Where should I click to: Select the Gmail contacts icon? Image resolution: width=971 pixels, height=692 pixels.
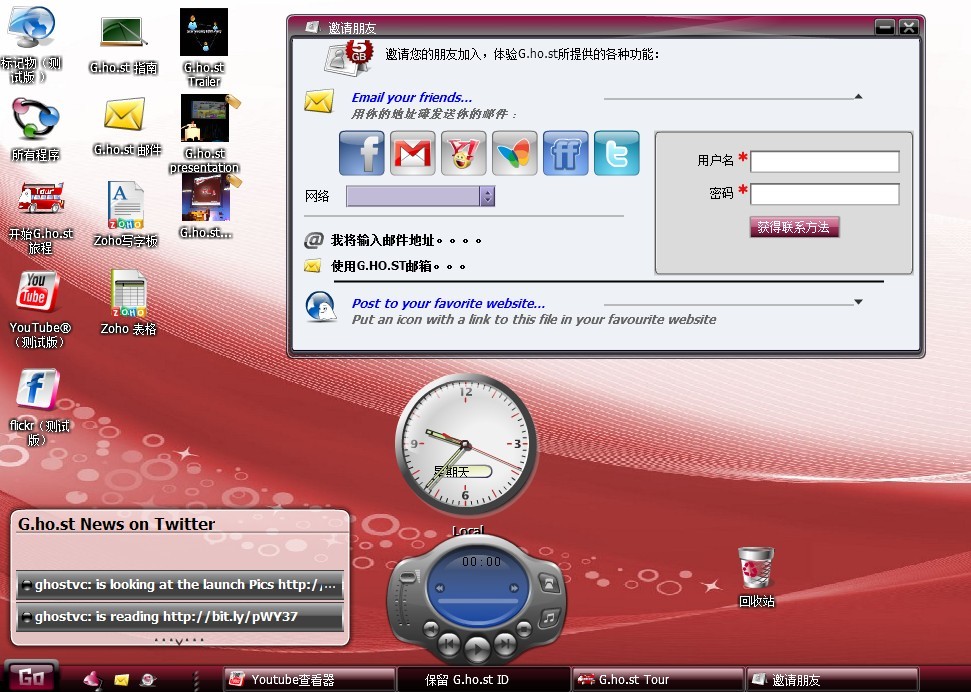pyautogui.click(x=412, y=153)
